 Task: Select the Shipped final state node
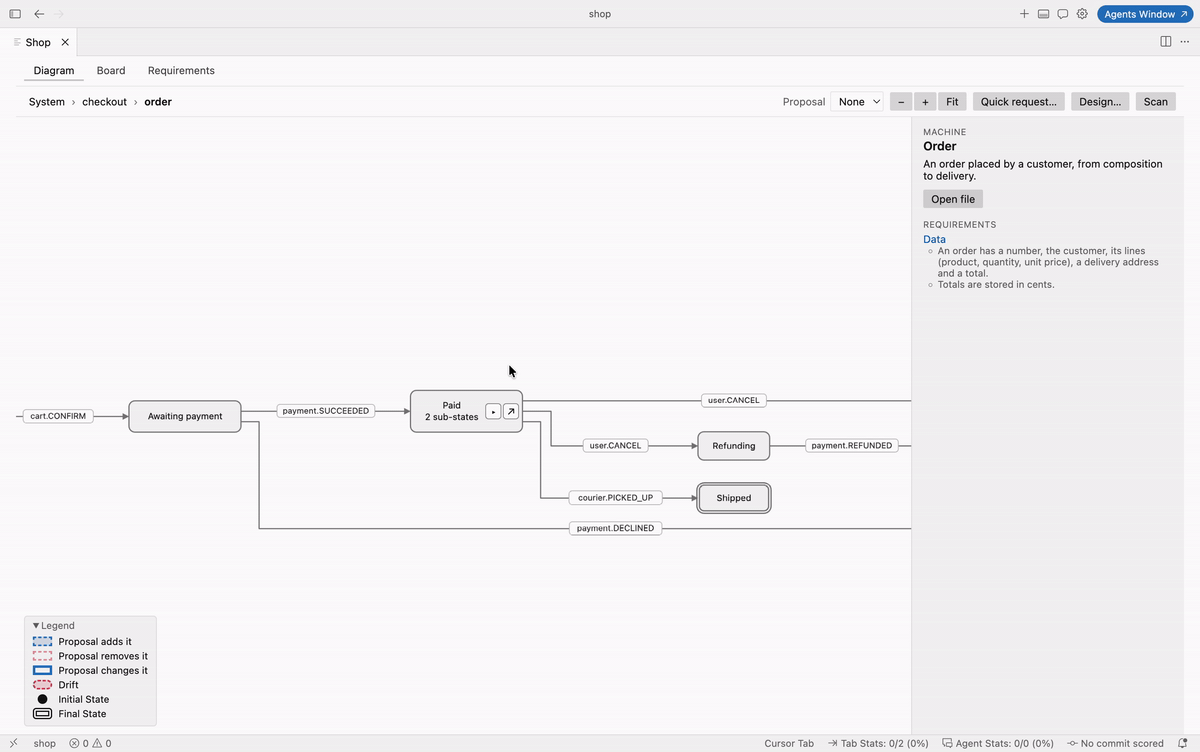[x=734, y=498]
